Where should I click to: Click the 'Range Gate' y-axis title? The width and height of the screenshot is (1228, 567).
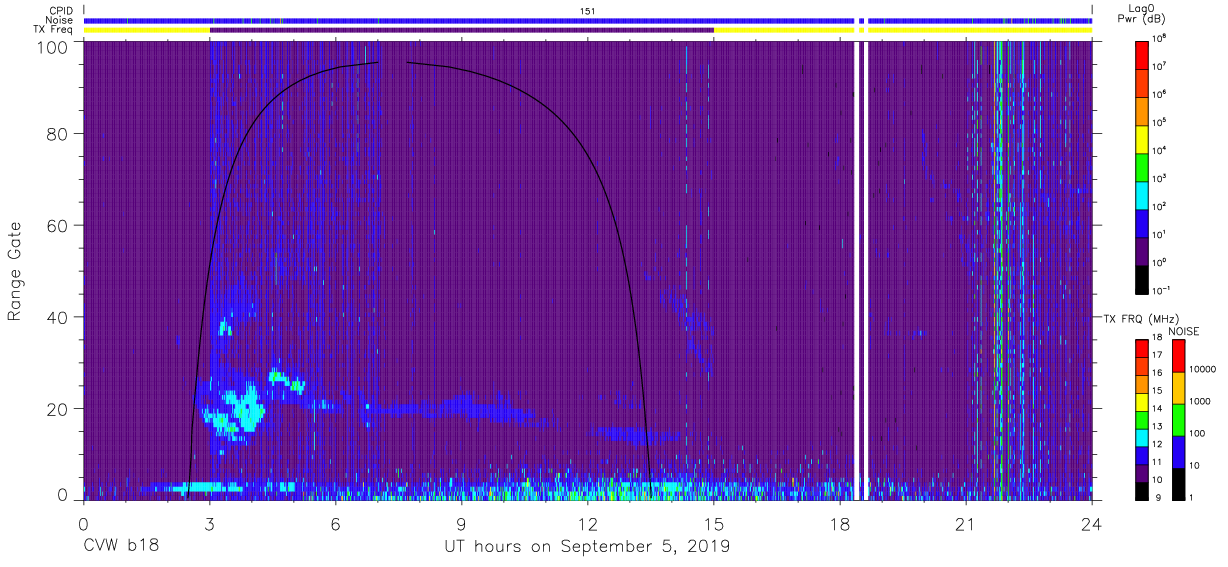point(15,272)
